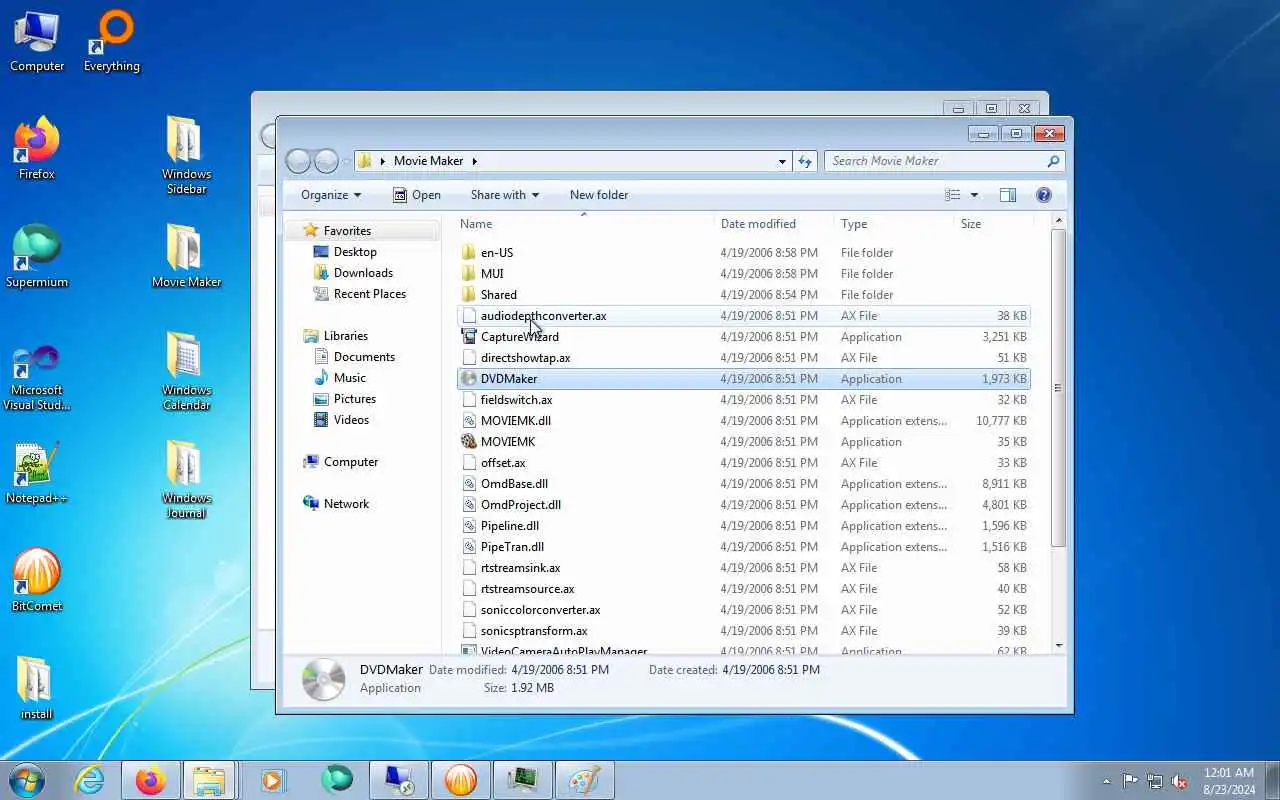Screen dimensions: 1280x800
Task: Launch Notepad++ from the desktop
Action: 37,474
